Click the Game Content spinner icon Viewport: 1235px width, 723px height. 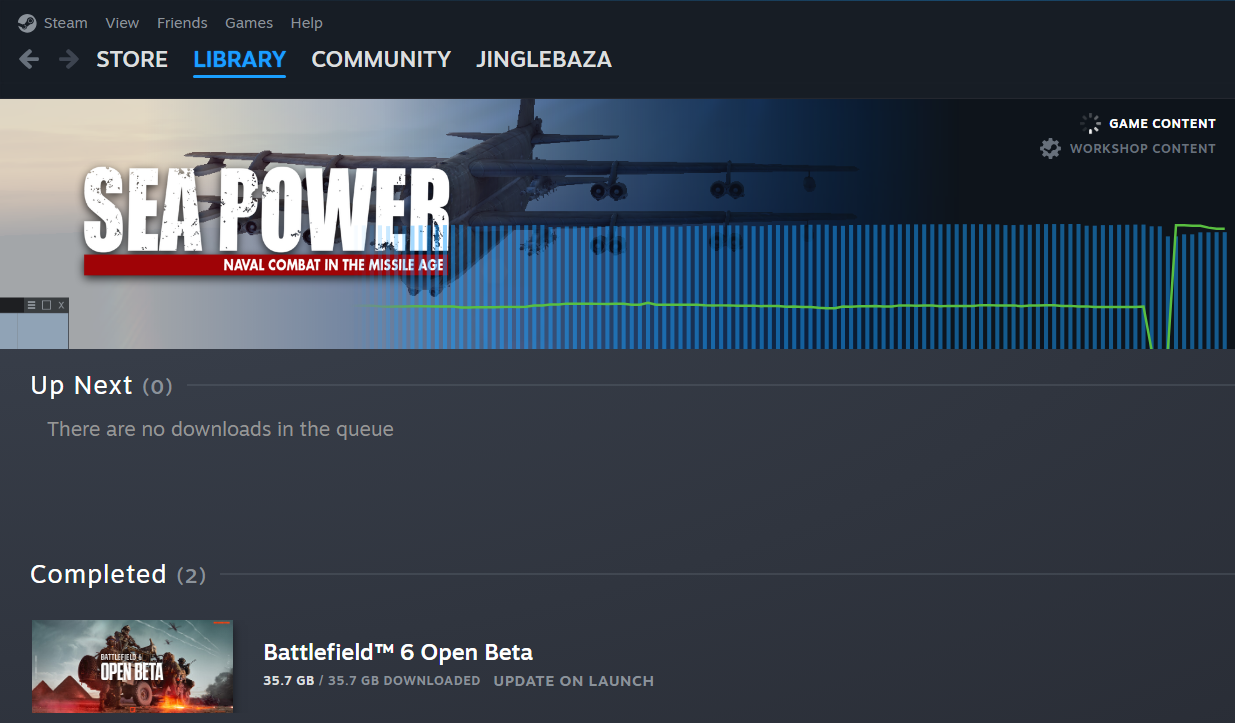1090,124
